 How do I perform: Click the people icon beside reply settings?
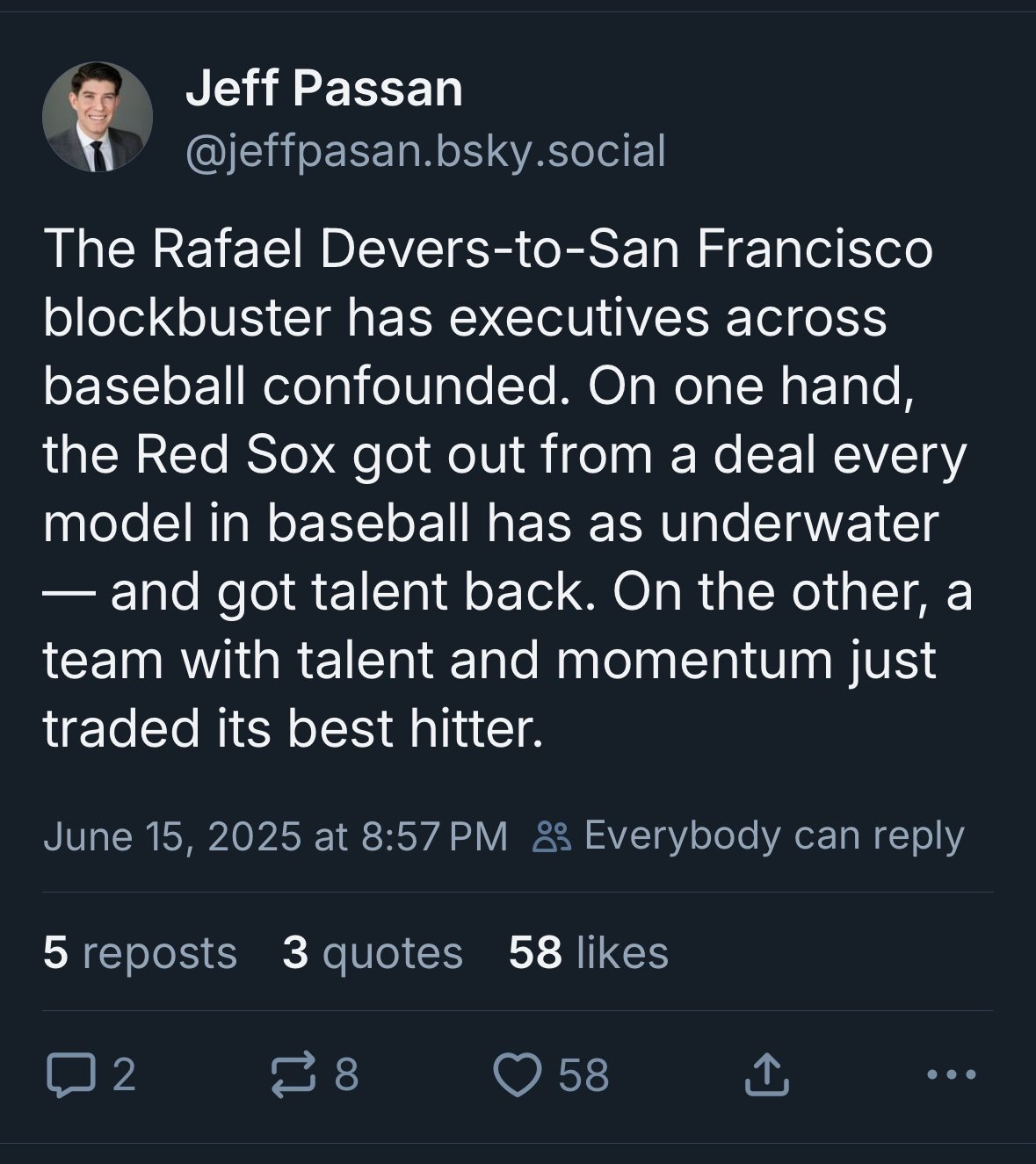click(553, 837)
